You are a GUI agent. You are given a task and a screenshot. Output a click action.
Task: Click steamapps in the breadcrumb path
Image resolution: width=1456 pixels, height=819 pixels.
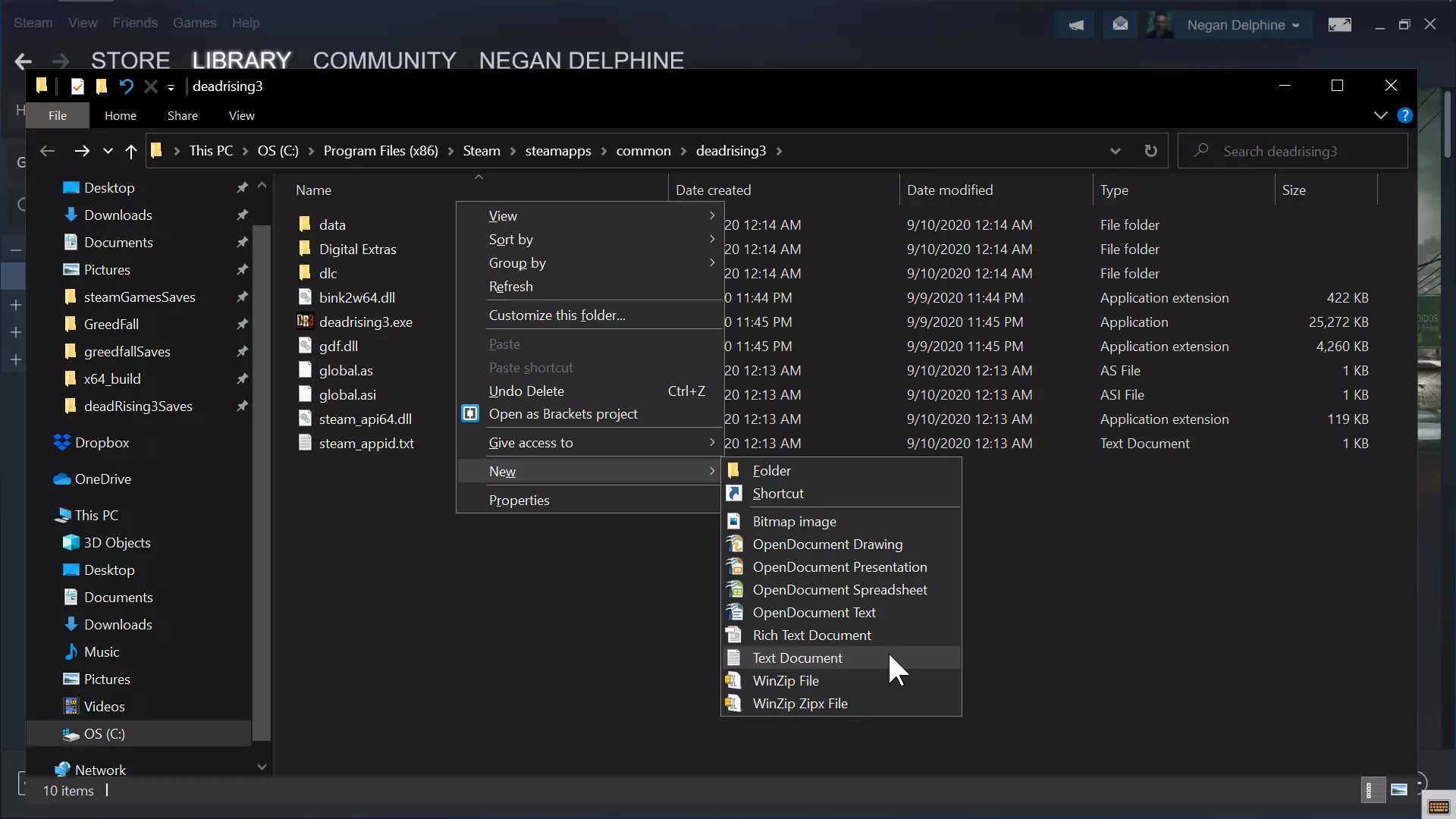pyautogui.click(x=557, y=151)
